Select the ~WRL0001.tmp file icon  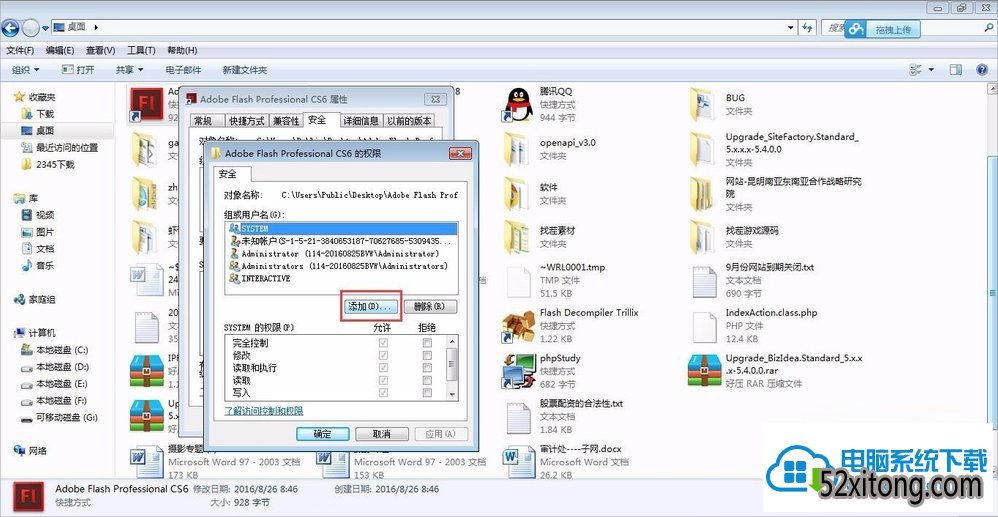coord(518,281)
